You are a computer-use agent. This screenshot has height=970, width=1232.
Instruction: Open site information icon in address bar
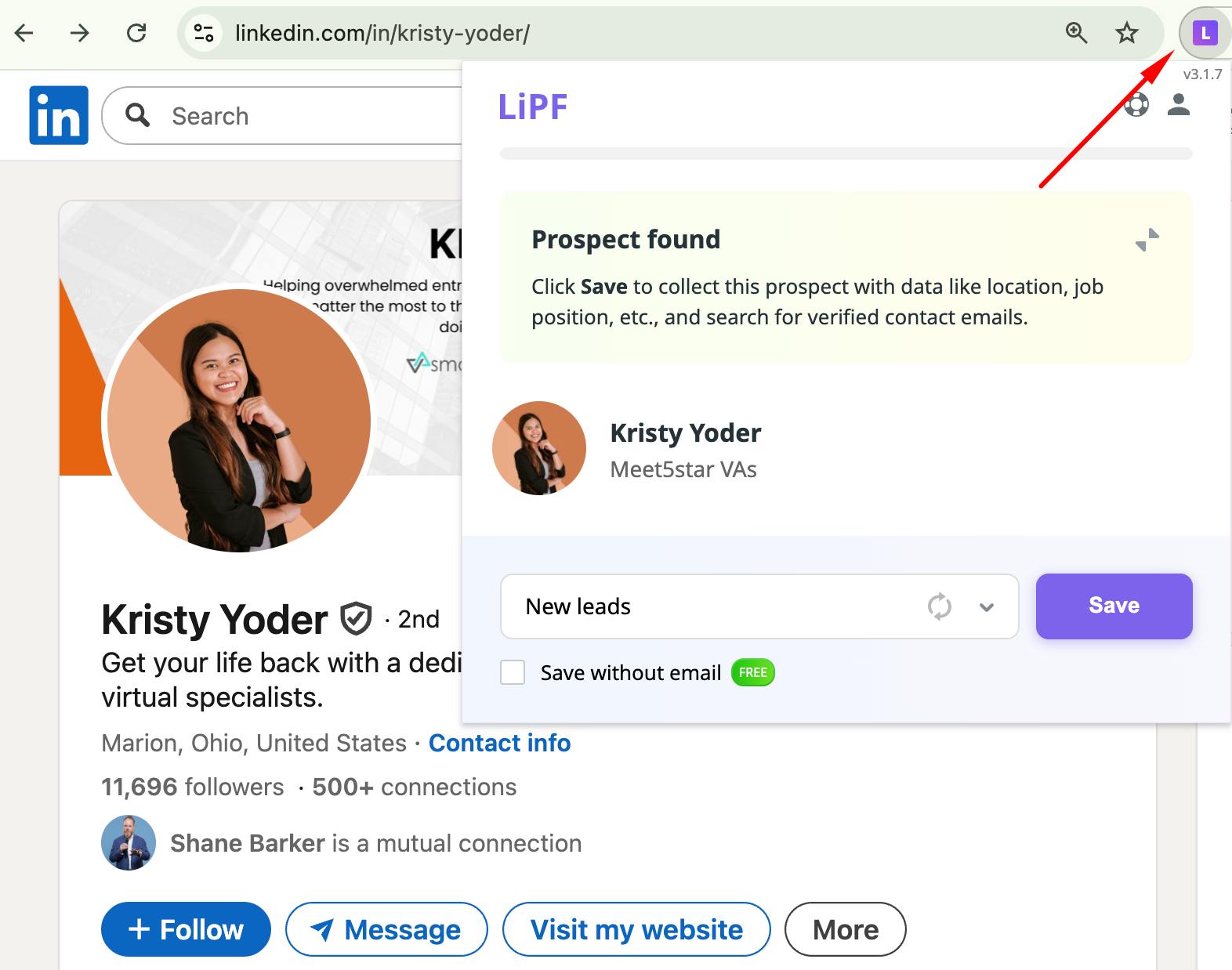[204, 33]
